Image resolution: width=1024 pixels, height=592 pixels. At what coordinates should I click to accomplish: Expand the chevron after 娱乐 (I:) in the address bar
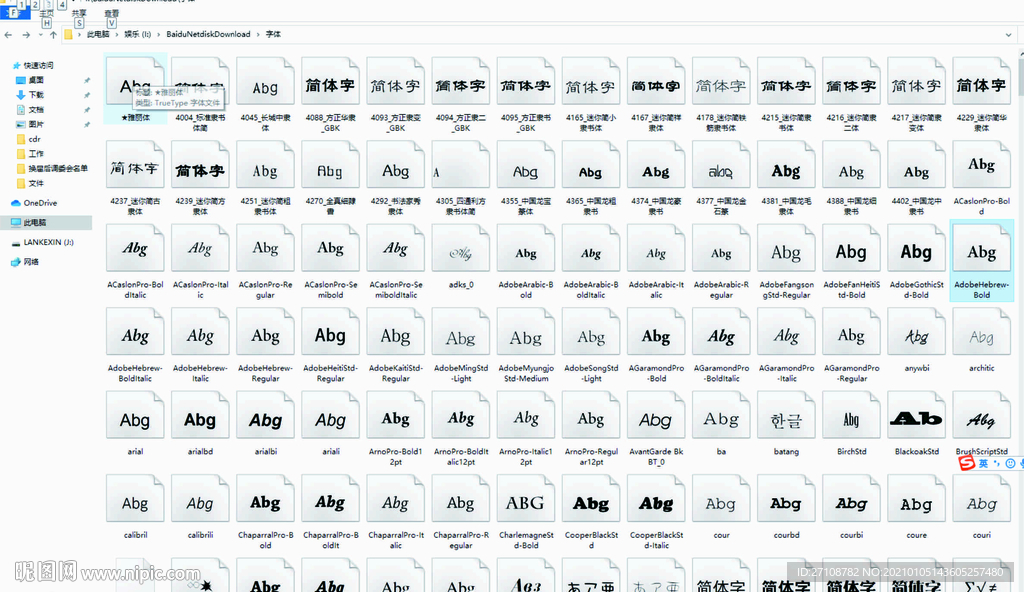(x=159, y=35)
